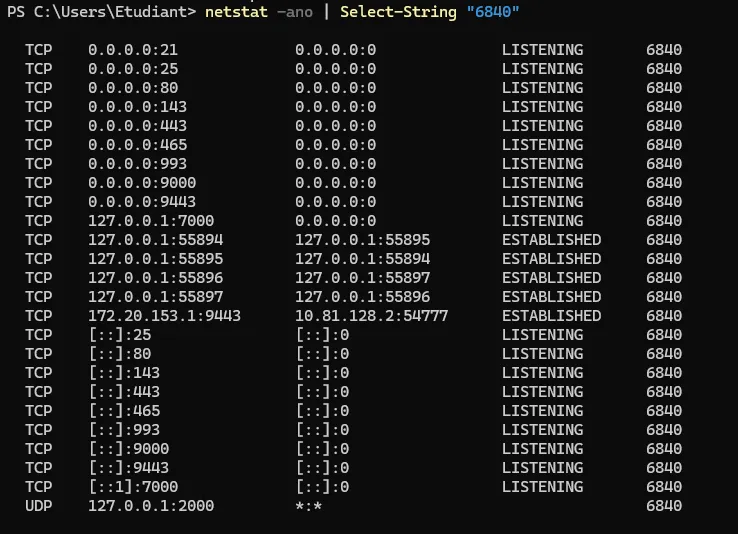Click the UDP protocol label
The image size is (738, 534).
pos(38,506)
